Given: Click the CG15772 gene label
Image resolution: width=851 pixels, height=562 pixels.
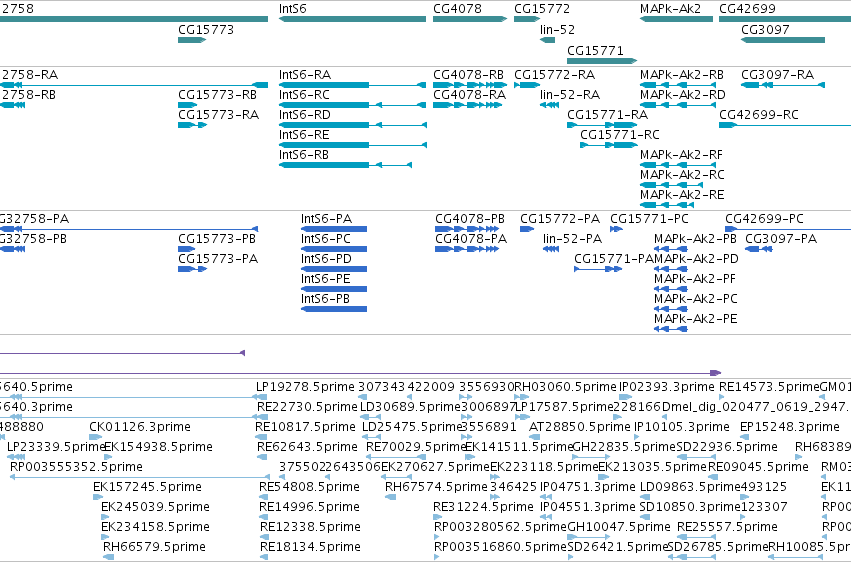Looking at the screenshot, I should [x=542, y=9].
